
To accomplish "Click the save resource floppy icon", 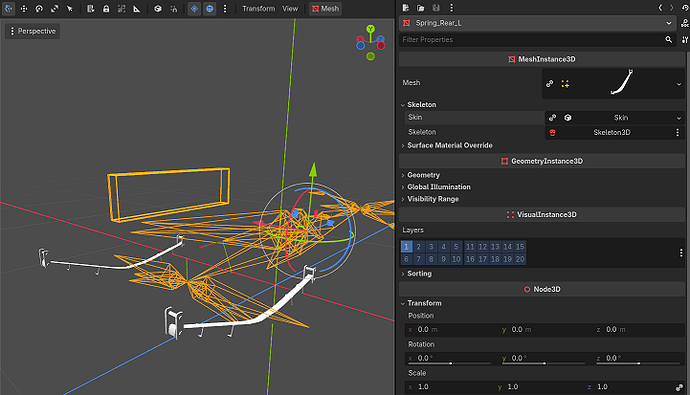I will (436, 7).
